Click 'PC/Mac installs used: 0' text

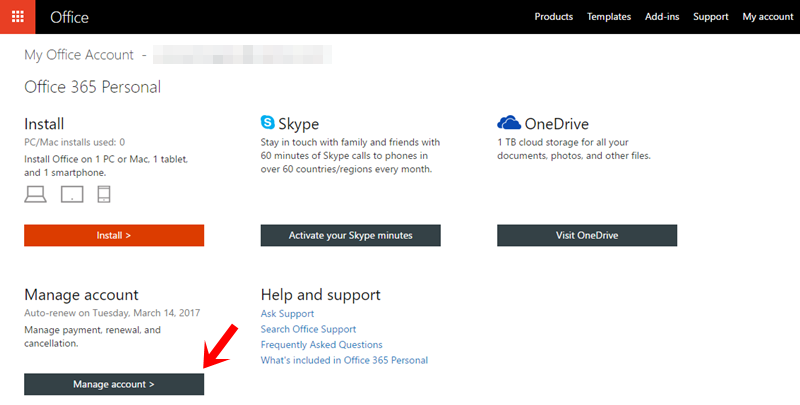pyautogui.click(x=74, y=142)
